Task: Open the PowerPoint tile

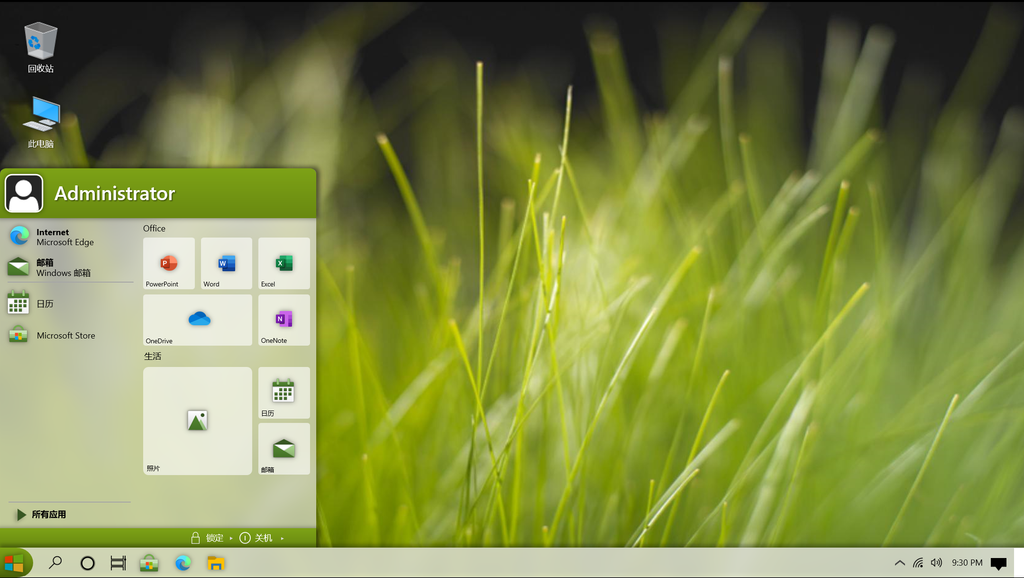Action: 168,263
